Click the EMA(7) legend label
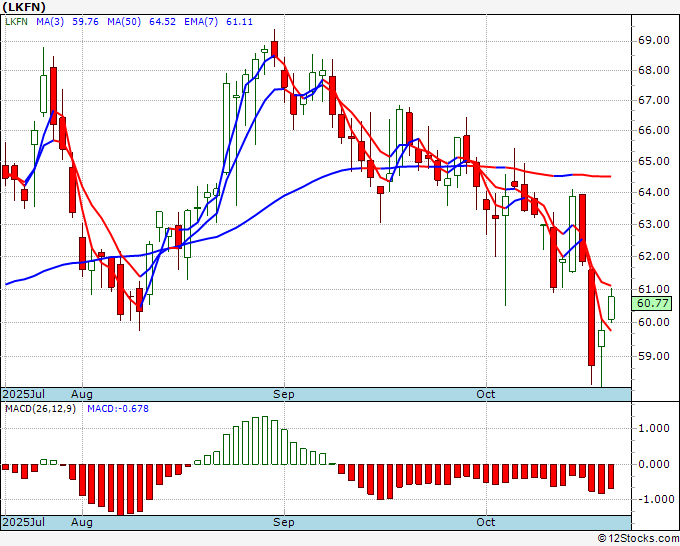The image size is (680, 546). (x=201, y=22)
